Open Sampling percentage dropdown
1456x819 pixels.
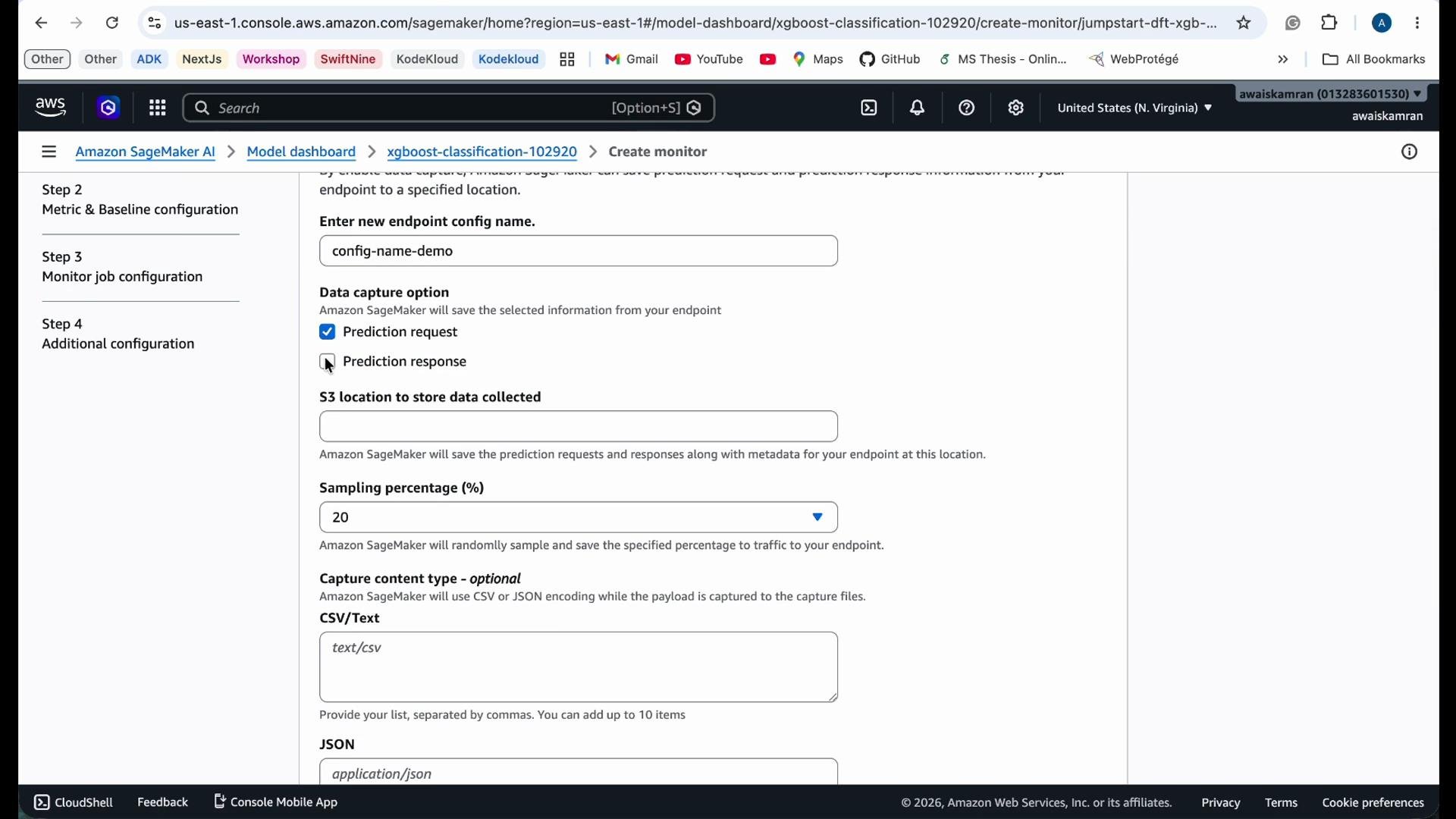[x=579, y=518]
